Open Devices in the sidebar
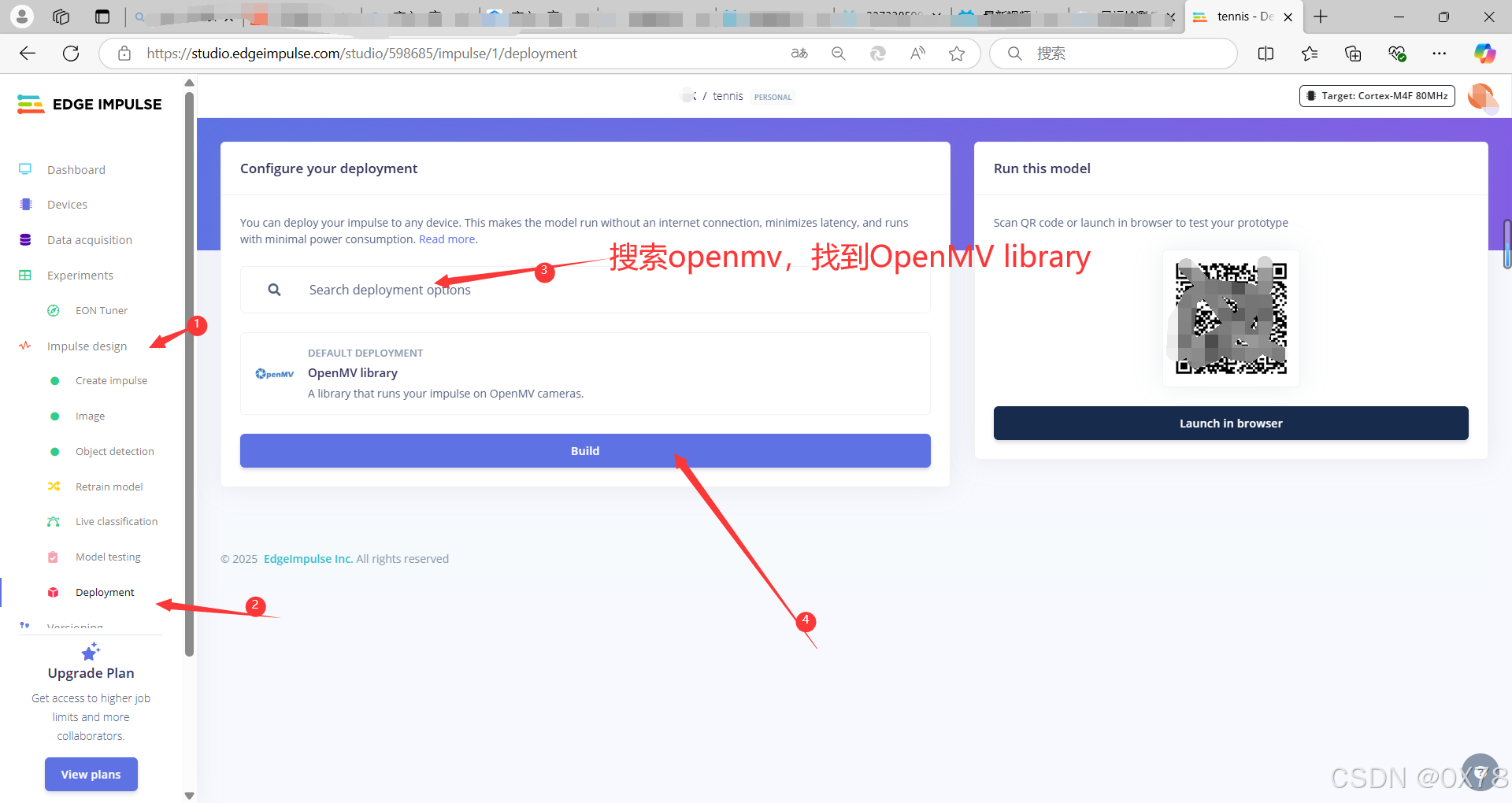This screenshot has width=1512, height=803. [x=67, y=205]
